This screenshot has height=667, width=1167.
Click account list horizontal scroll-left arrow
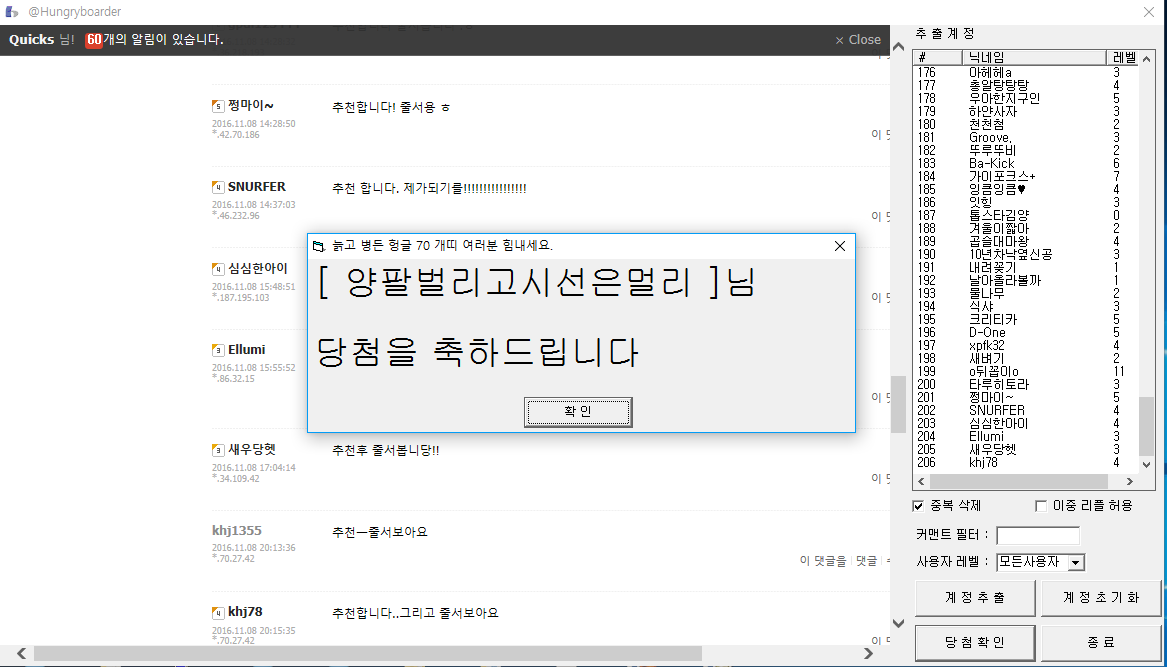[921, 482]
